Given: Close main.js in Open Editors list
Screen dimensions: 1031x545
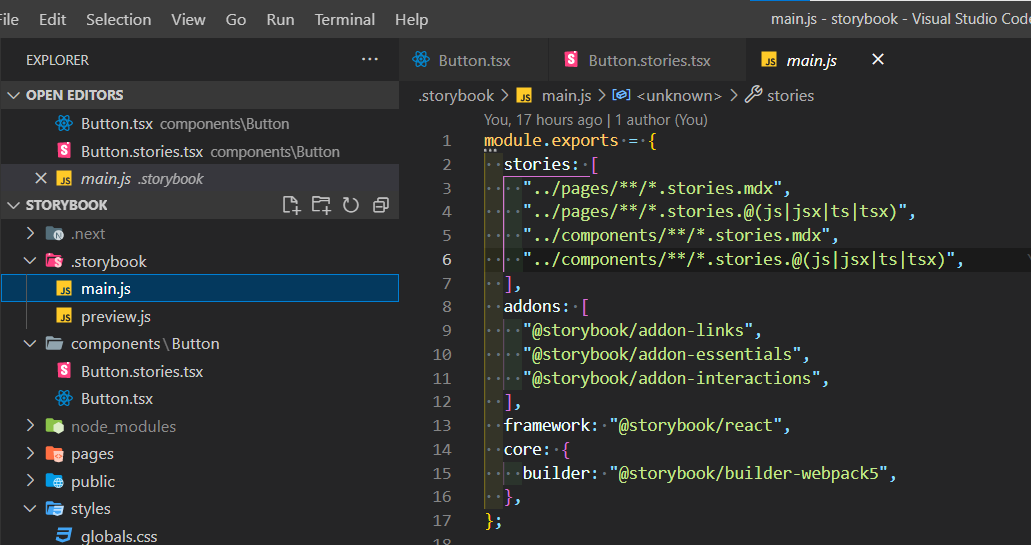Looking at the screenshot, I should [x=41, y=178].
